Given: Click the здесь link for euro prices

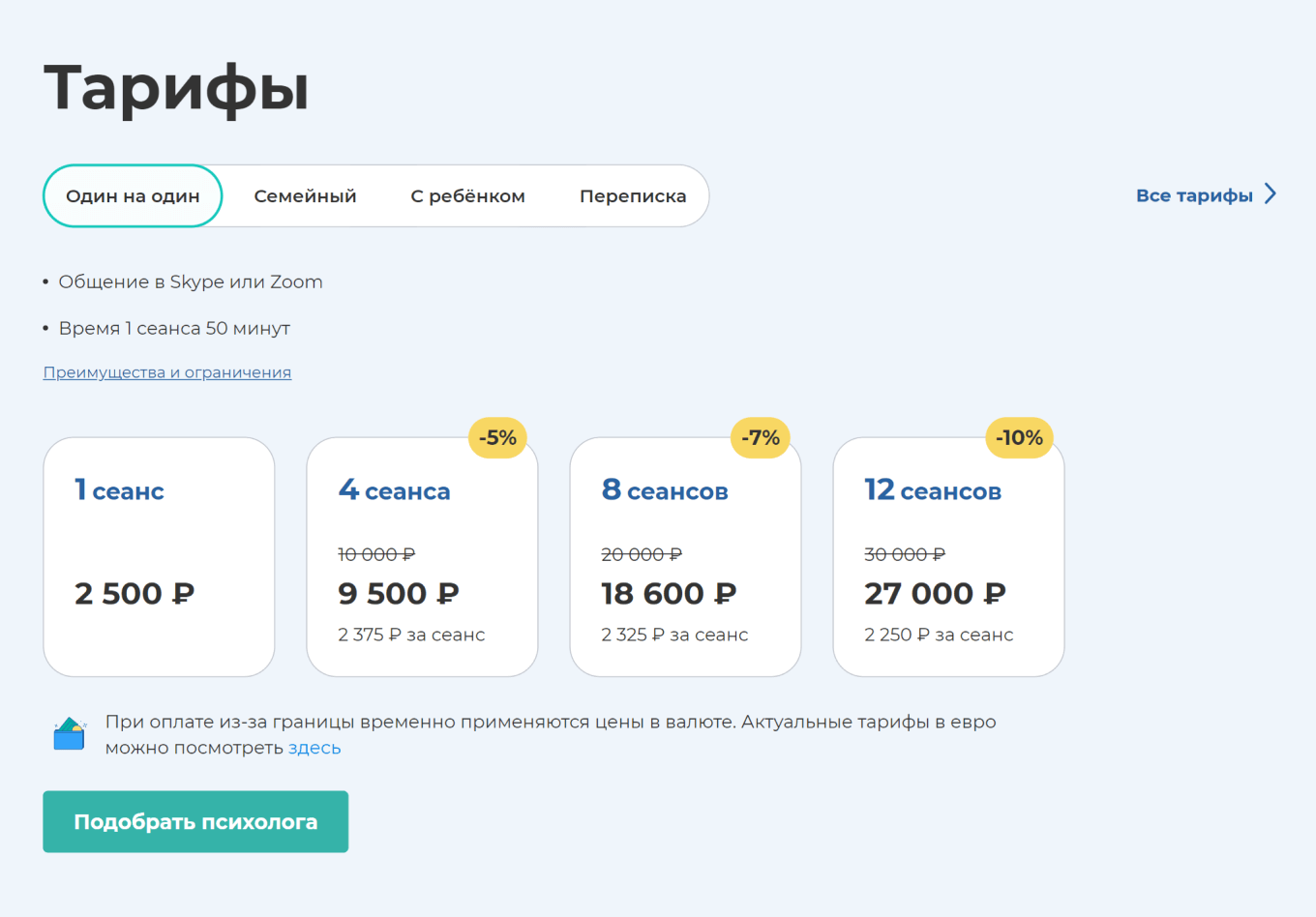Looking at the screenshot, I should click(314, 747).
